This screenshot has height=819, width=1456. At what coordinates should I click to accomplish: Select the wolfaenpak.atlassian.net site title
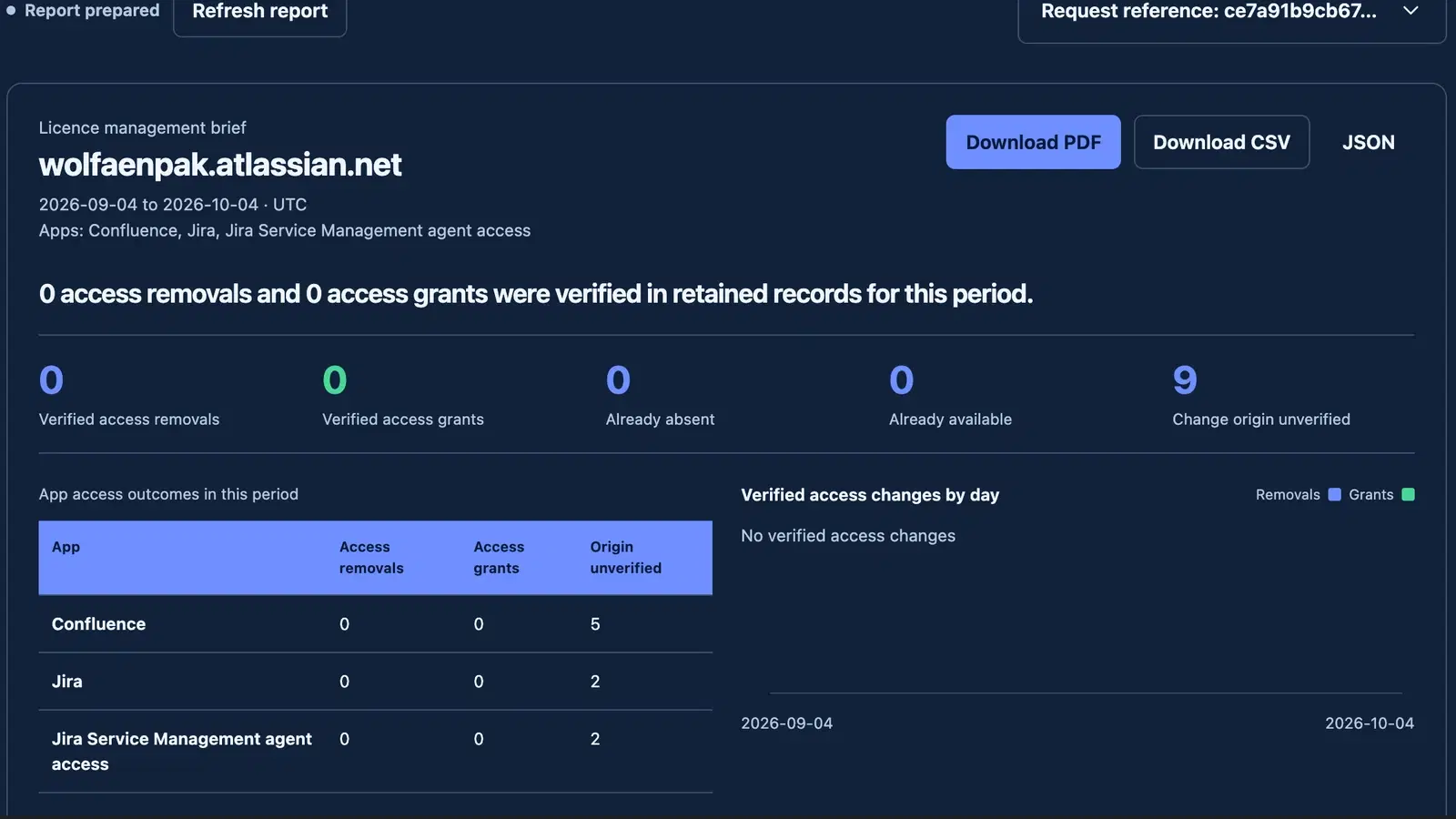click(220, 165)
